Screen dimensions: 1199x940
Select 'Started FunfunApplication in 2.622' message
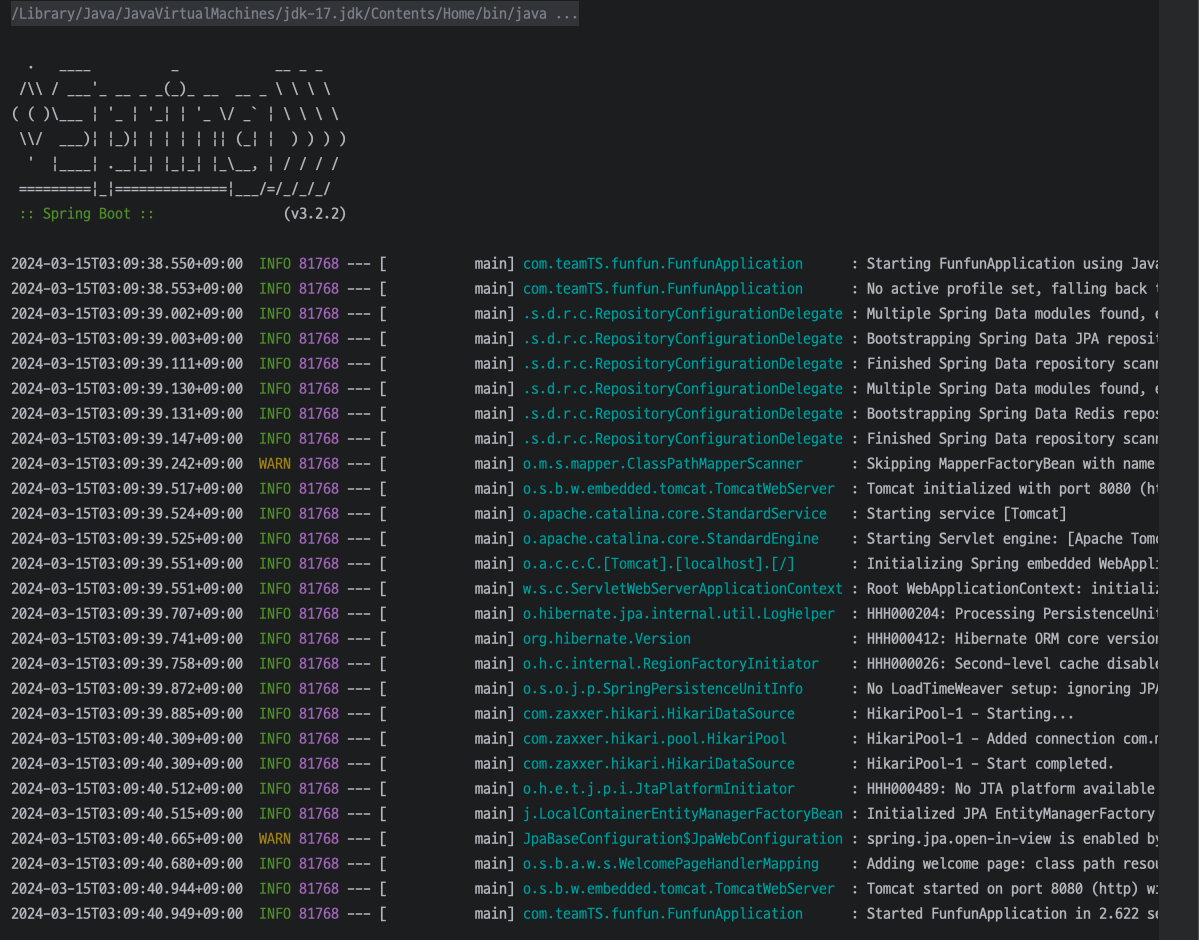pyautogui.click(x=1012, y=914)
